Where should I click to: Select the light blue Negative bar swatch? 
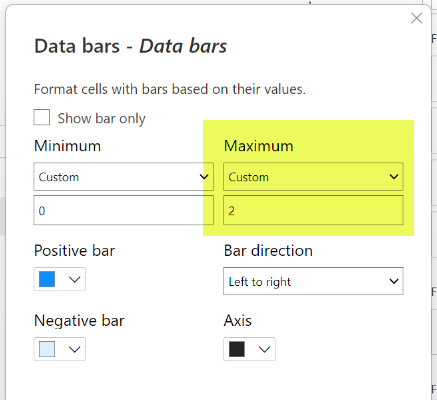47,349
